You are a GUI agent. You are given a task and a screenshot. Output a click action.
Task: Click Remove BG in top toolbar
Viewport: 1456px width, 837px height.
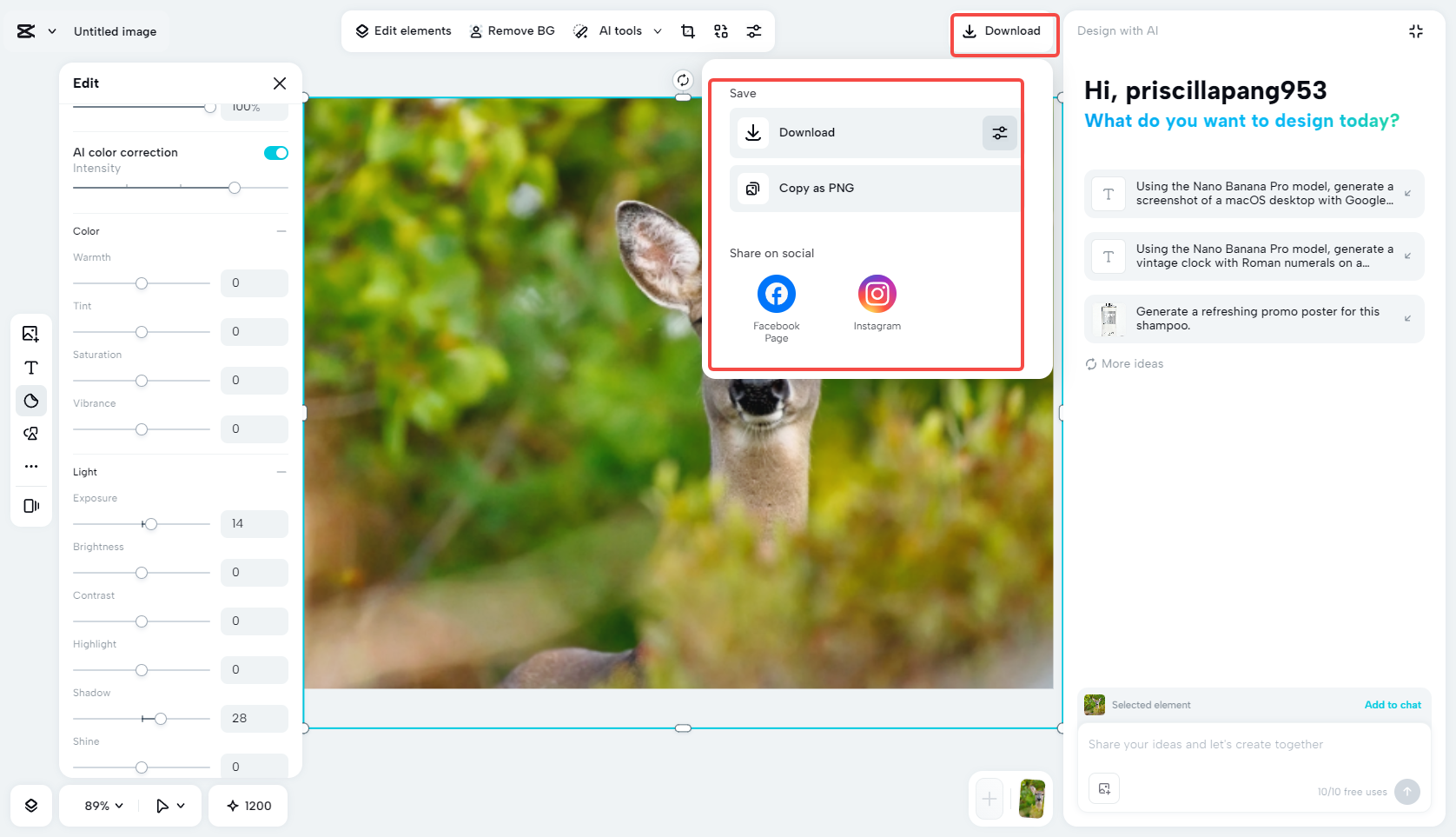513,31
